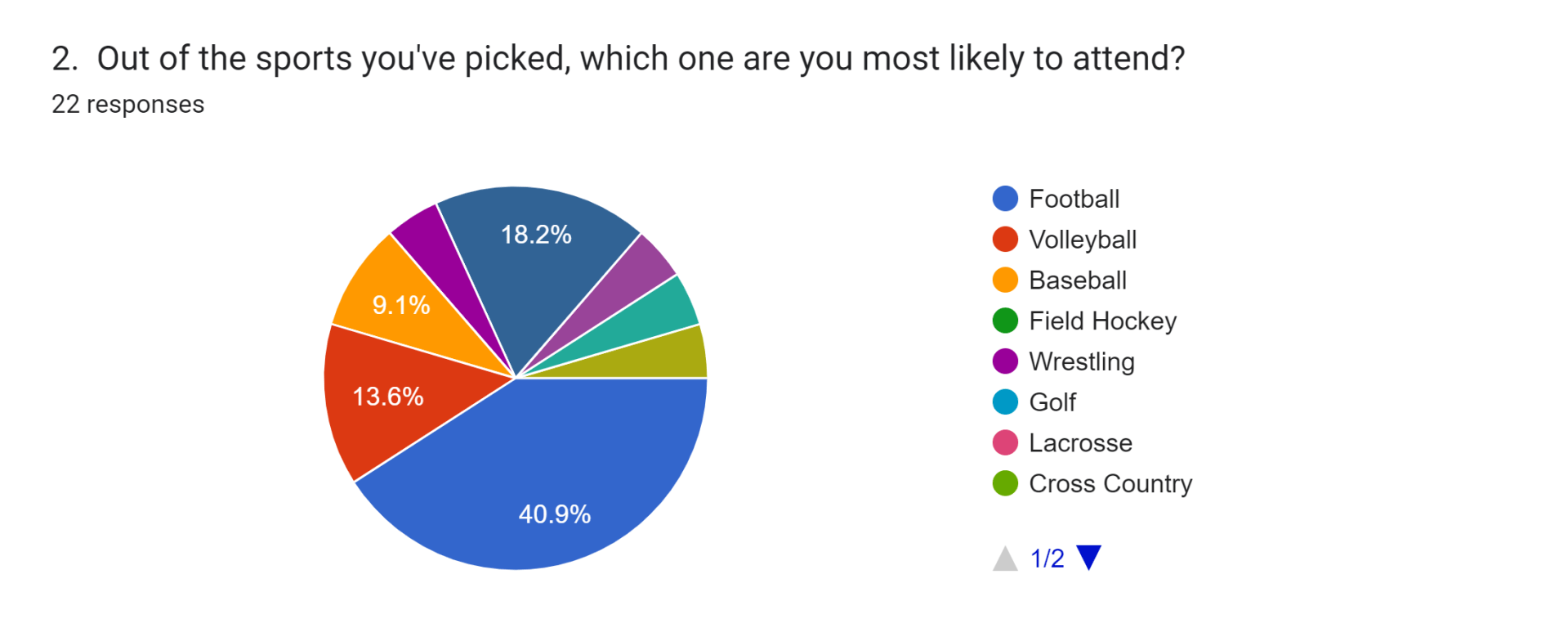Click the 1/2 legend page indicator

pos(1047,558)
